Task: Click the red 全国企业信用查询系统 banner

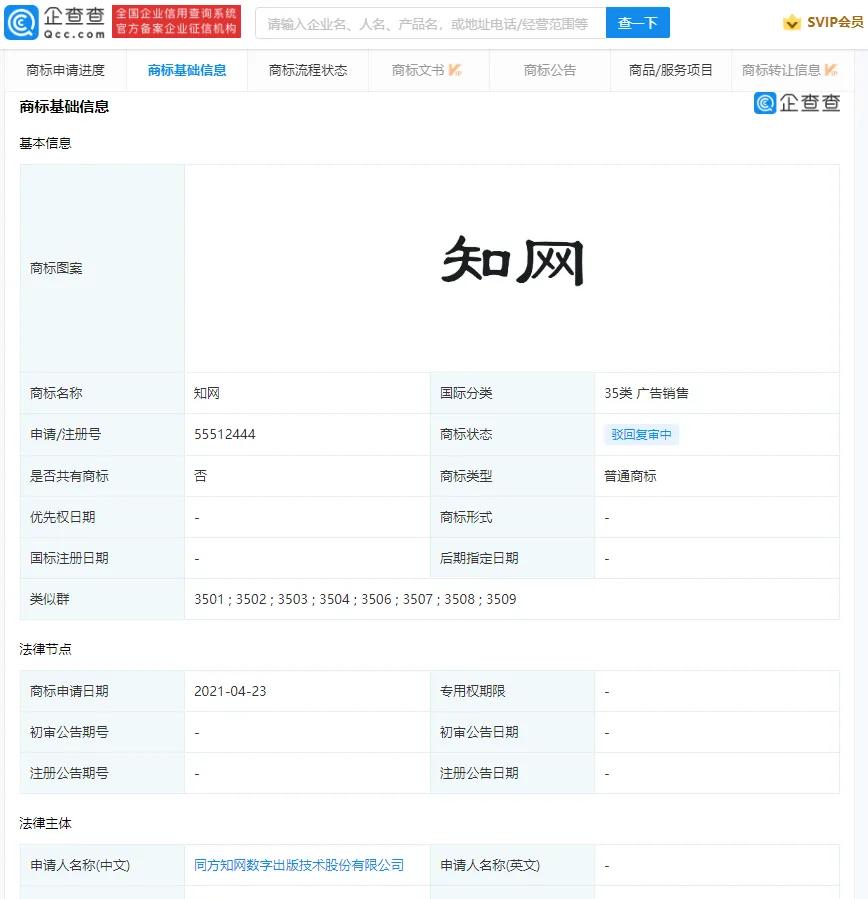Action: click(x=177, y=22)
